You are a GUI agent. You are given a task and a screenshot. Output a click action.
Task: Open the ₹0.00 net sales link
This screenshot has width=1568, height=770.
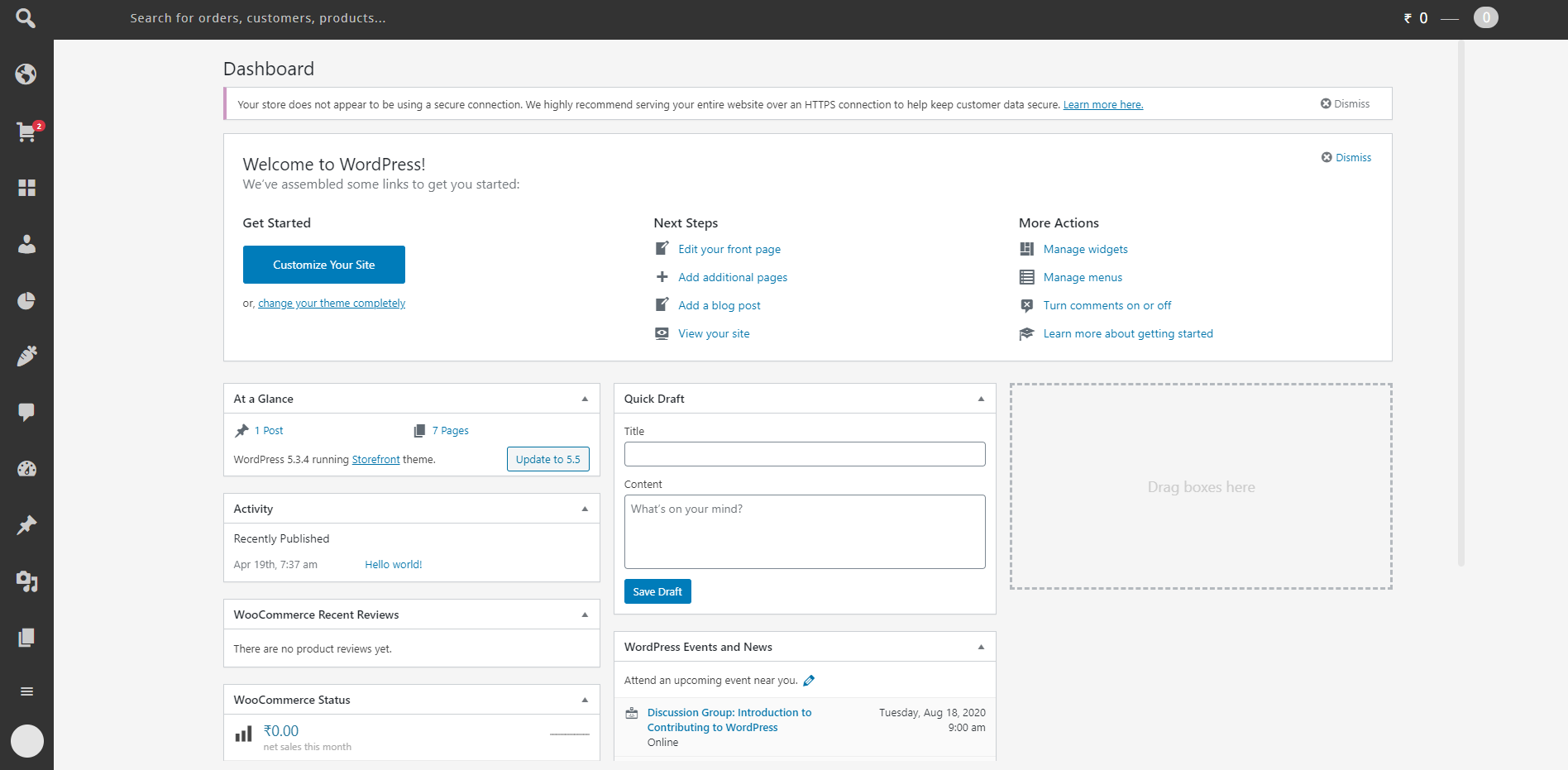tap(281, 731)
